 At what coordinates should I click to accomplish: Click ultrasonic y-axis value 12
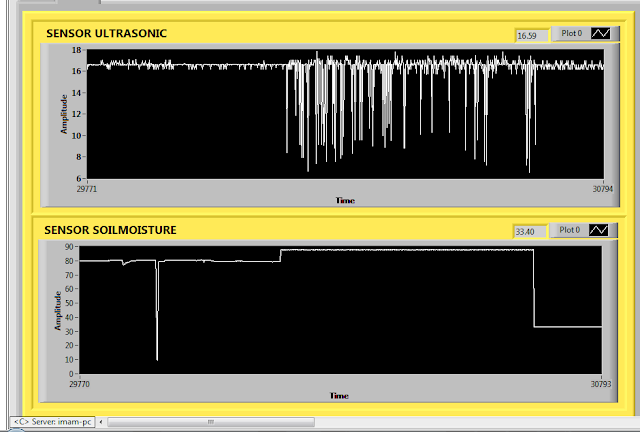[x=76, y=114]
